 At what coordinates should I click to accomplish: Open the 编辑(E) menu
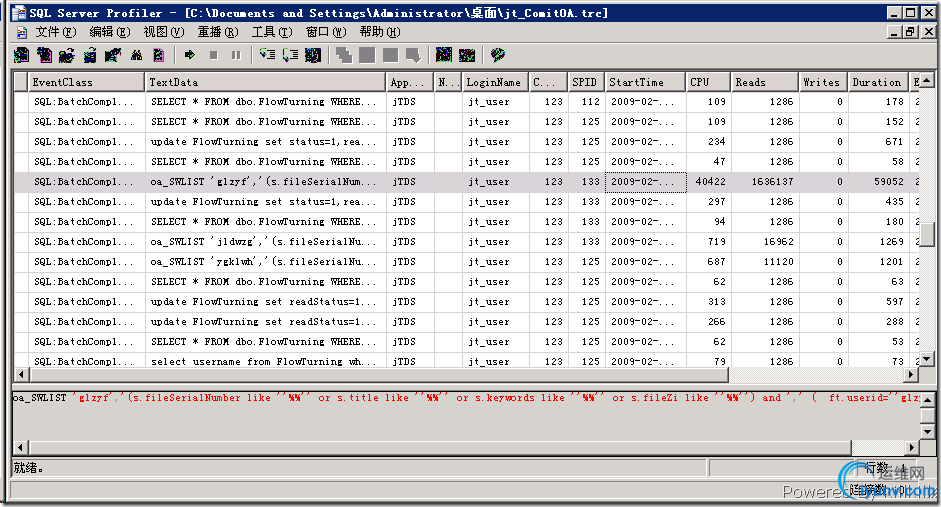[109, 32]
